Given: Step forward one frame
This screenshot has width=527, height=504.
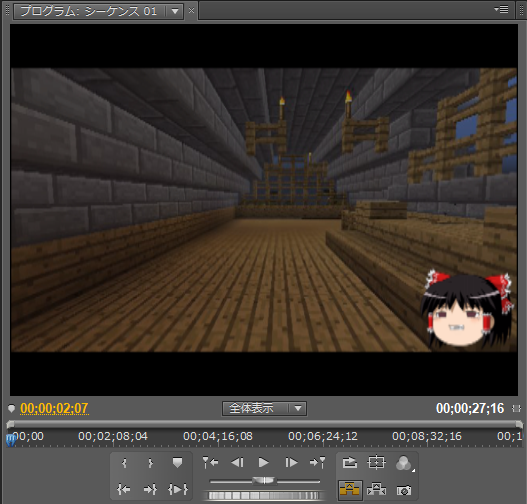Looking at the screenshot, I should 291,463.
